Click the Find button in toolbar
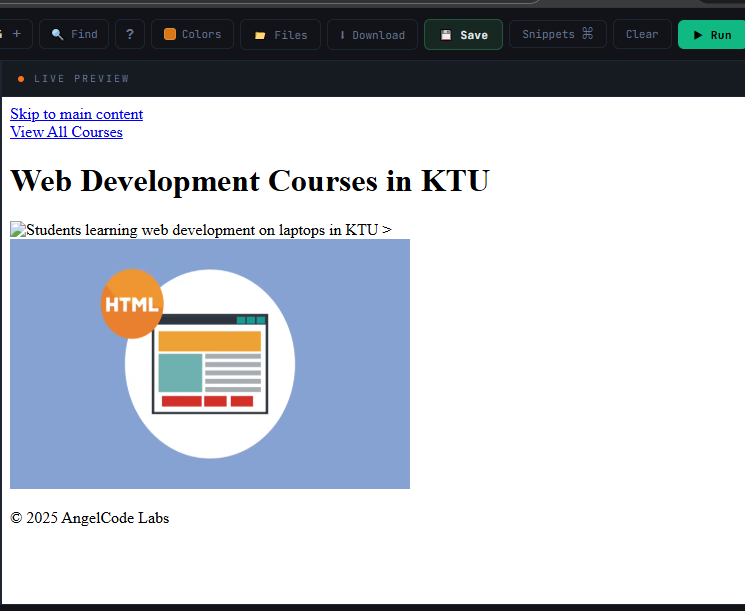The image size is (745, 611). click(x=74, y=34)
